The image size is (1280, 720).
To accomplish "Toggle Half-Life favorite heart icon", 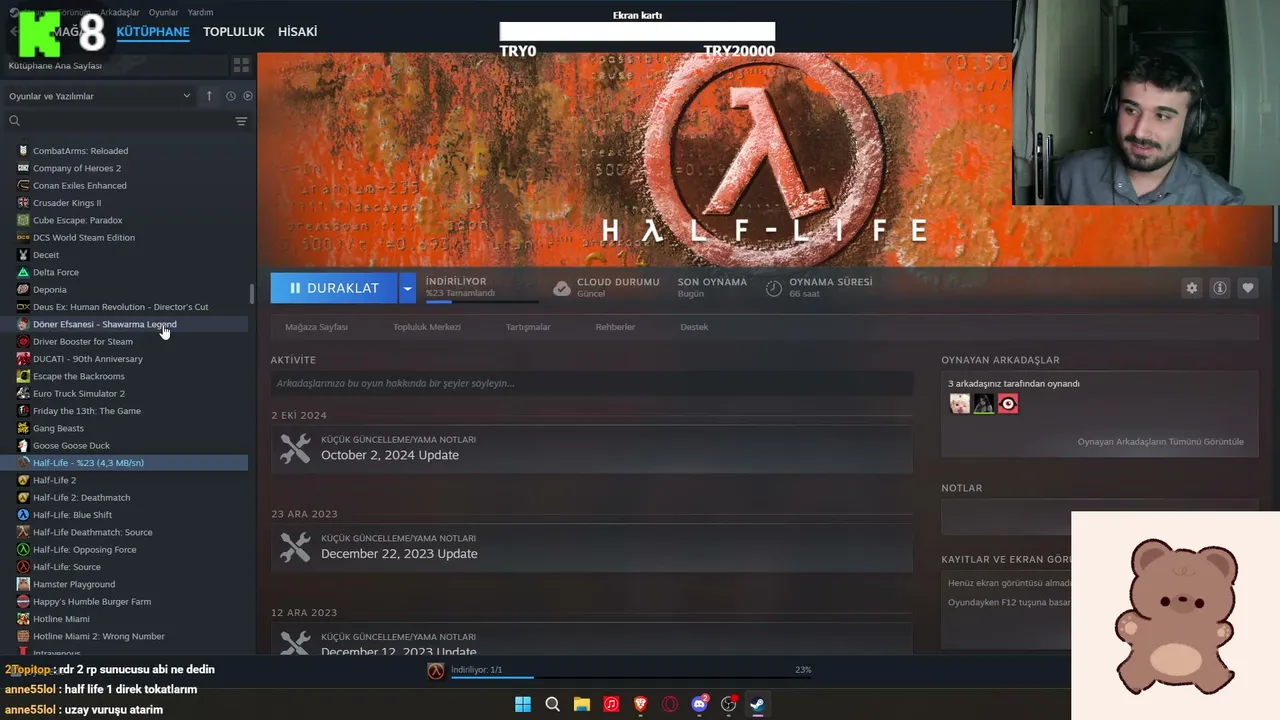I will tap(1248, 288).
